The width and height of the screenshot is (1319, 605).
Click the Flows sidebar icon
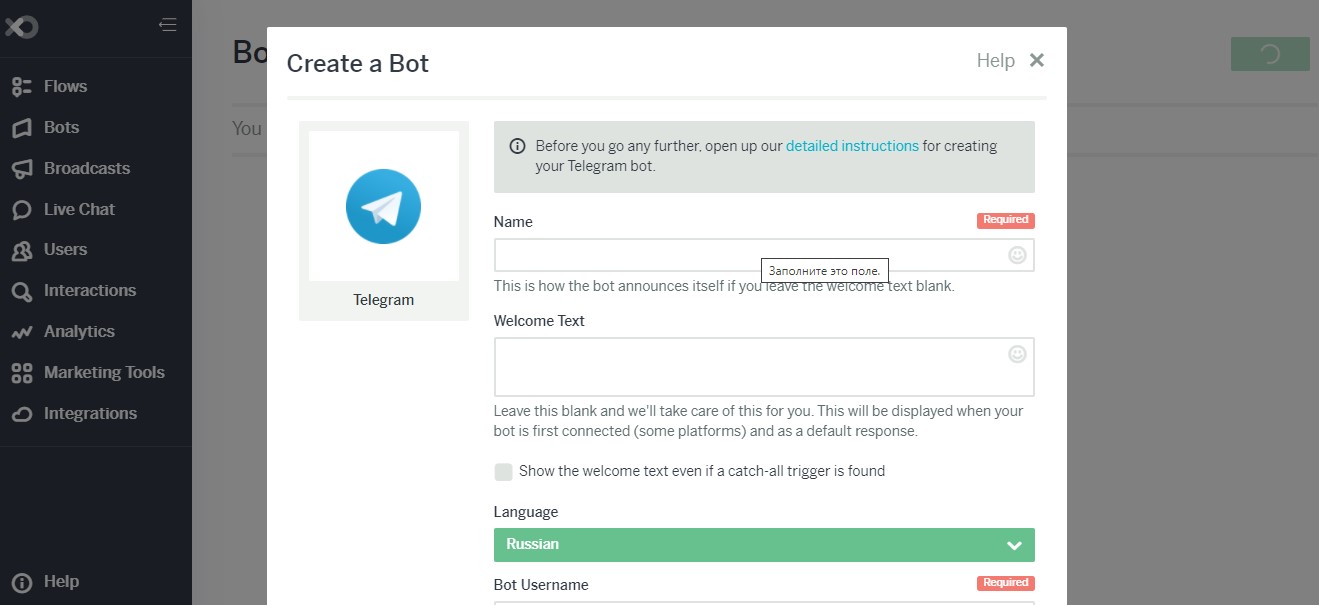point(22,87)
